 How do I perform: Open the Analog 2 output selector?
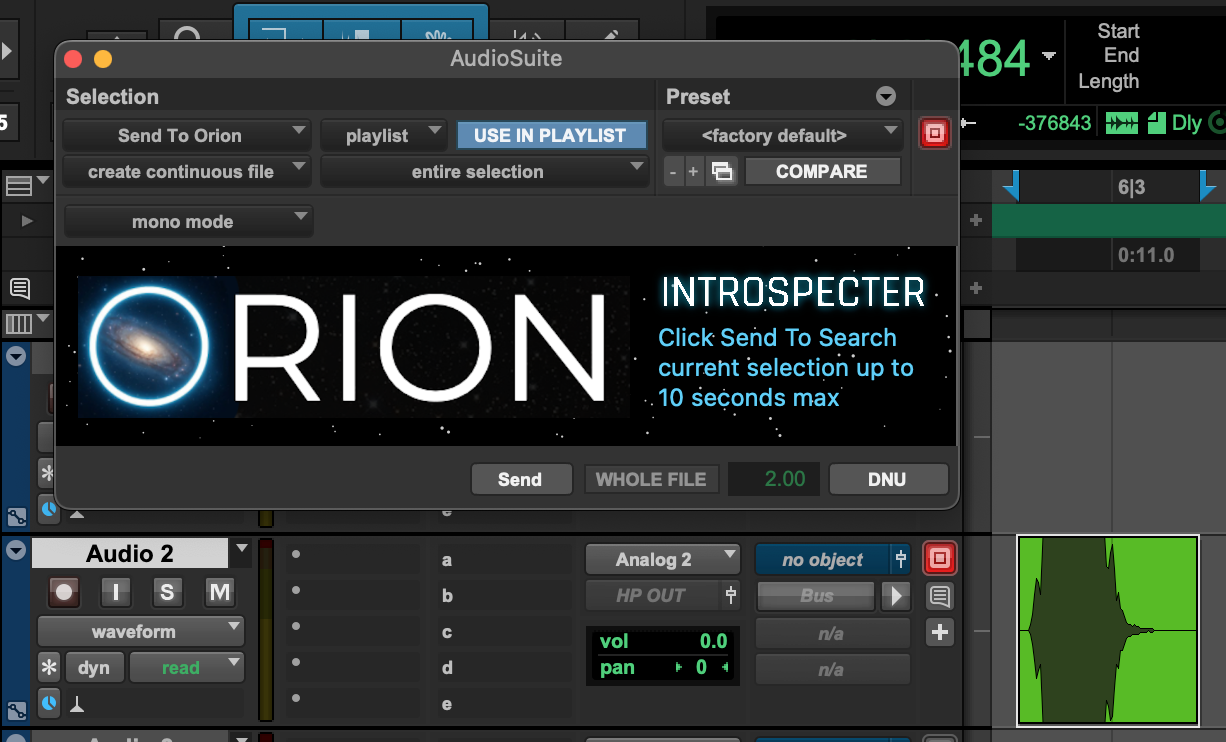pyautogui.click(x=662, y=559)
